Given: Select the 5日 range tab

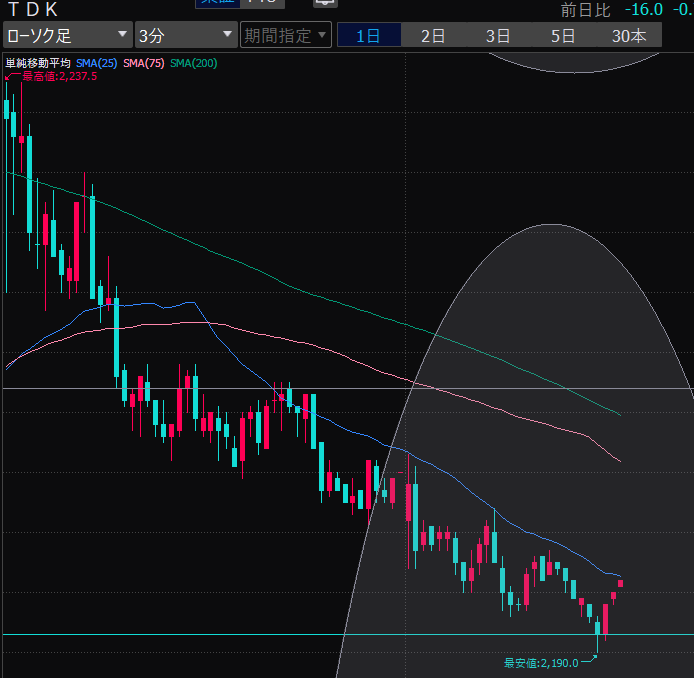Looking at the screenshot, I should coord(563,36).
